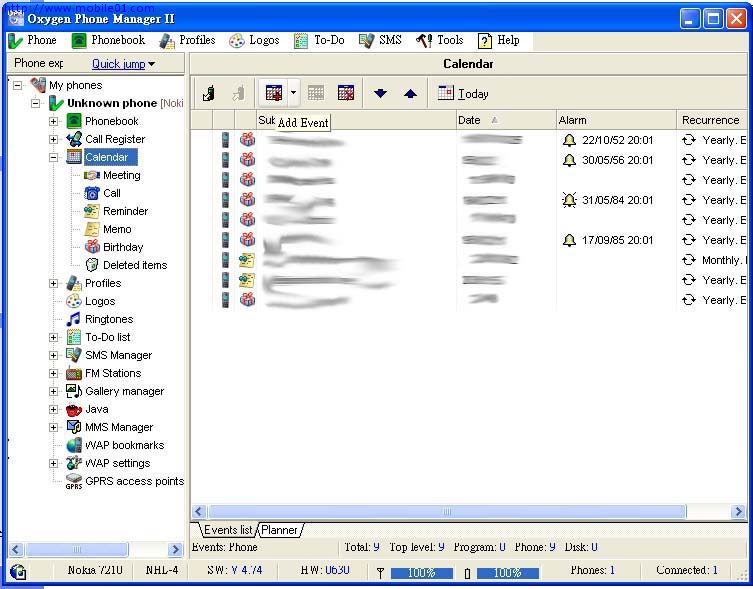The height and width of the screenshot is (589, 753).
Task: Sort by the Recurrence column header
Action: click(712, 120)
